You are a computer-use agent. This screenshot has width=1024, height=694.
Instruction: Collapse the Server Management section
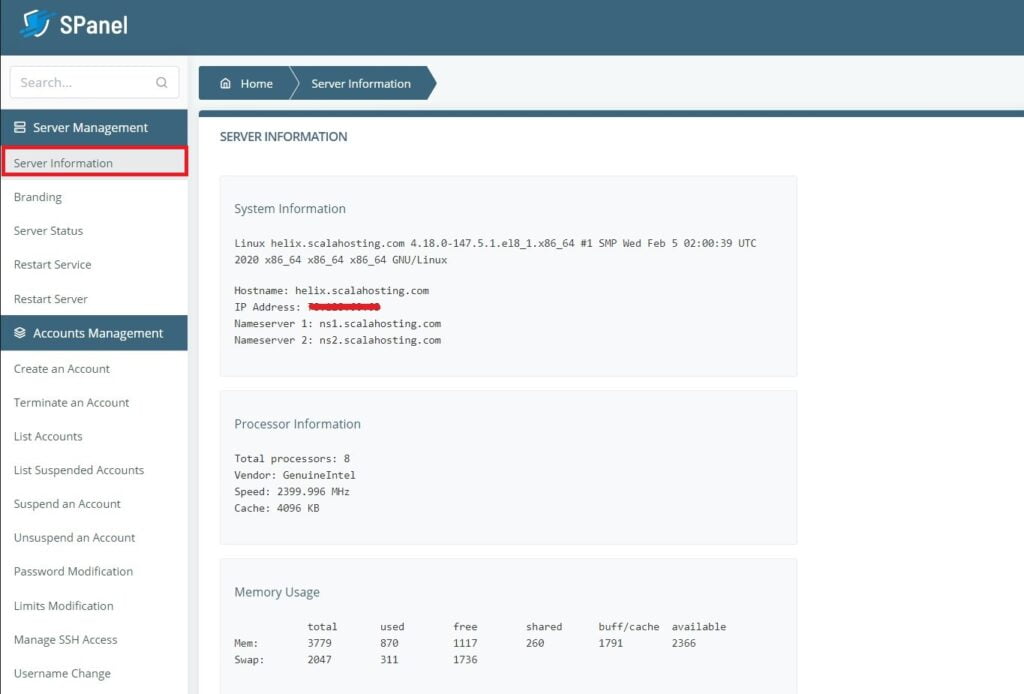pyautogui.click(x=94, y=127)
